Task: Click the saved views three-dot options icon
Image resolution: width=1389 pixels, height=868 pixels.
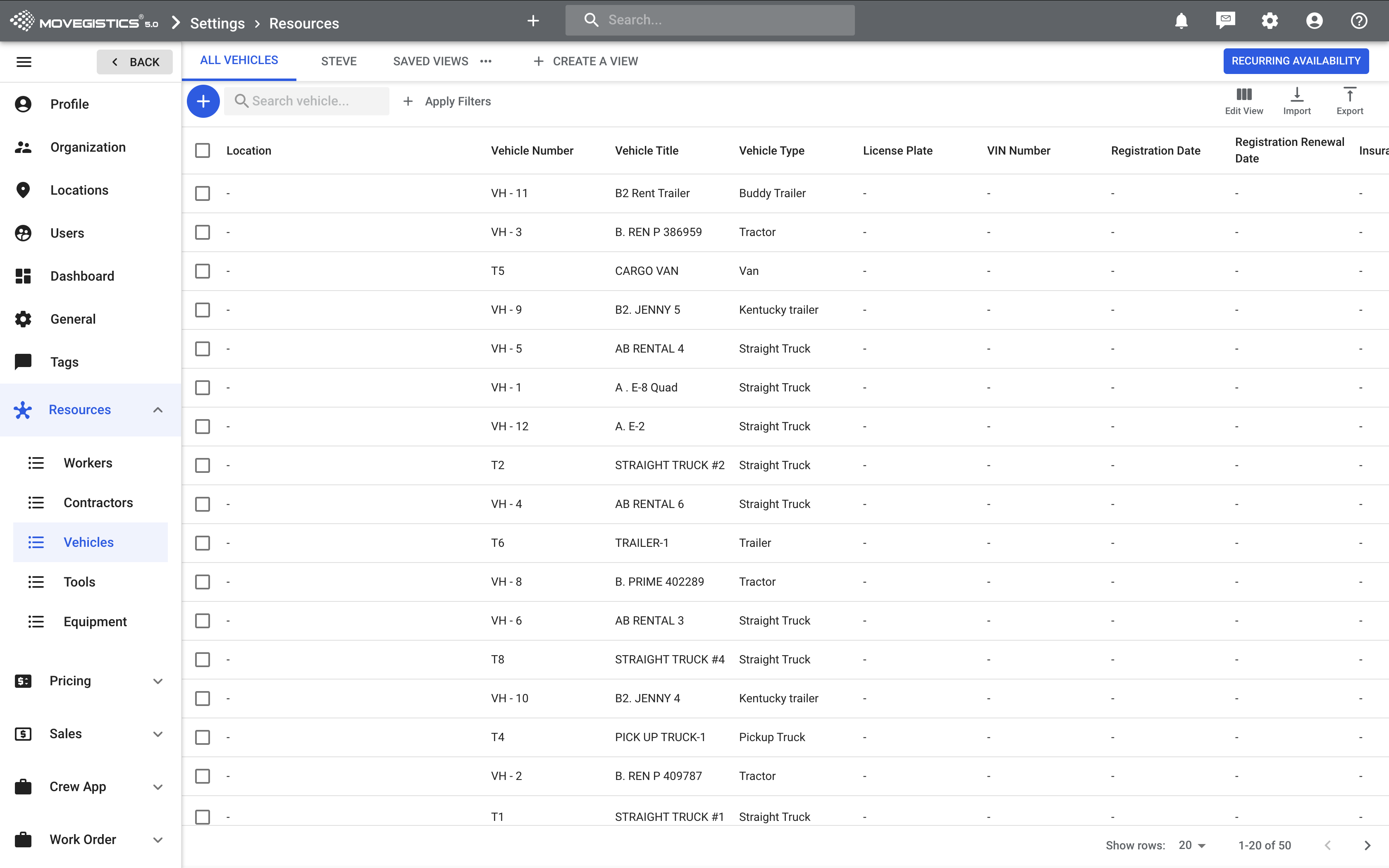Action: pyautogui.click(x=486, y=62)
